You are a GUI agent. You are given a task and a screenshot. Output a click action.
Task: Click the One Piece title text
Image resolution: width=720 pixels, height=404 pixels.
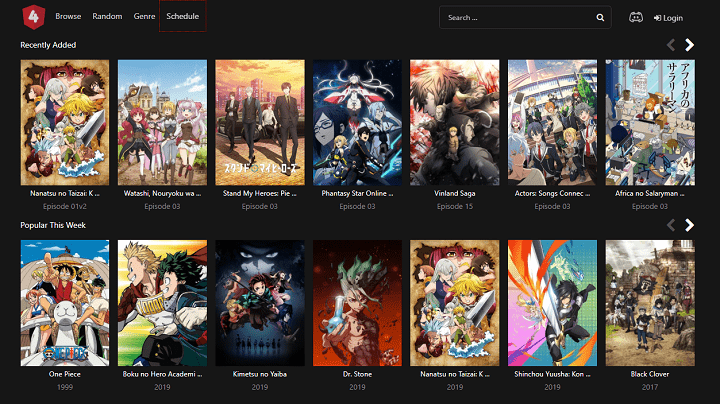coord(65,374)
